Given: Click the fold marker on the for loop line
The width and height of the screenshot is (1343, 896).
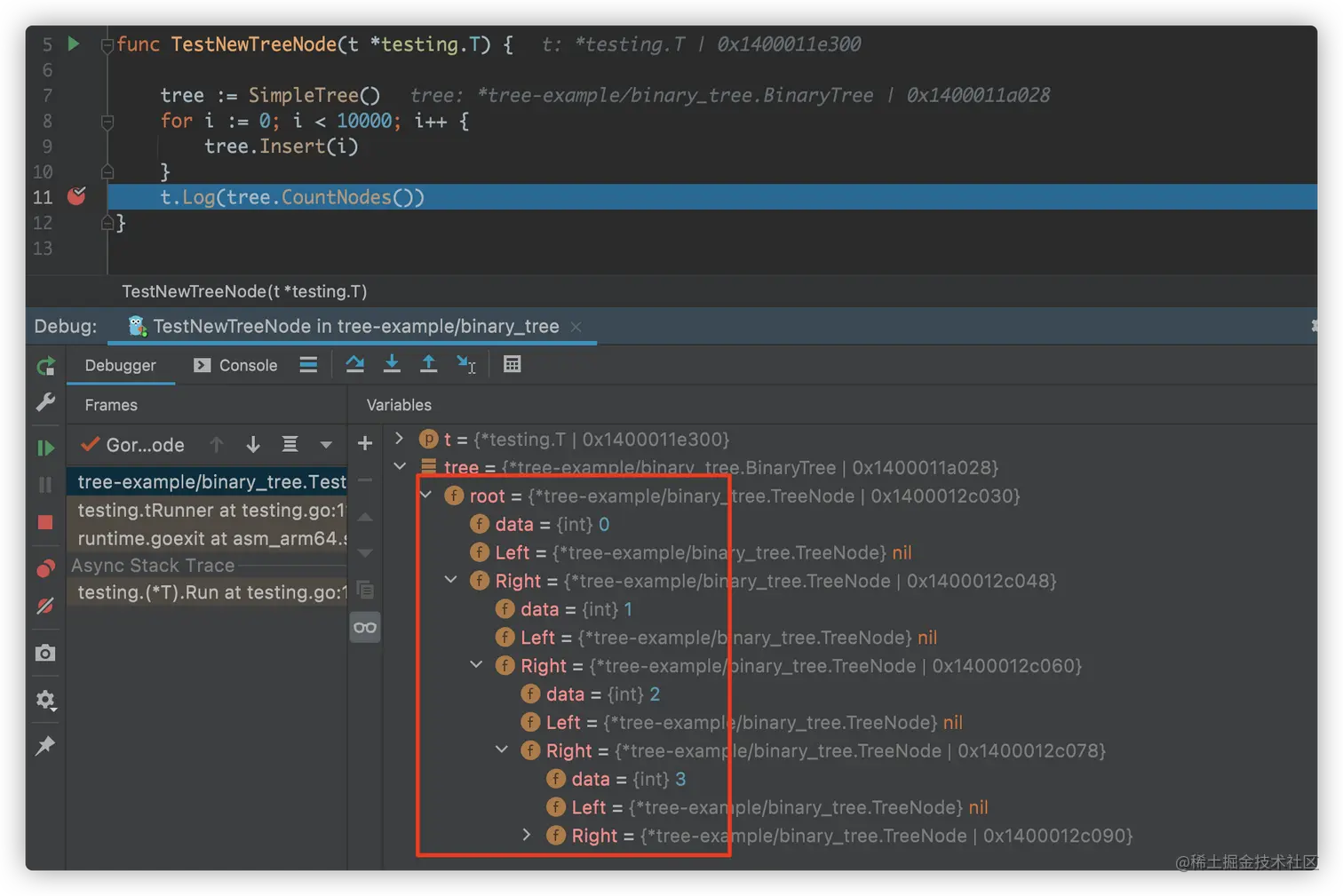Looking at the screenshot, I should [x=107, y=121].
